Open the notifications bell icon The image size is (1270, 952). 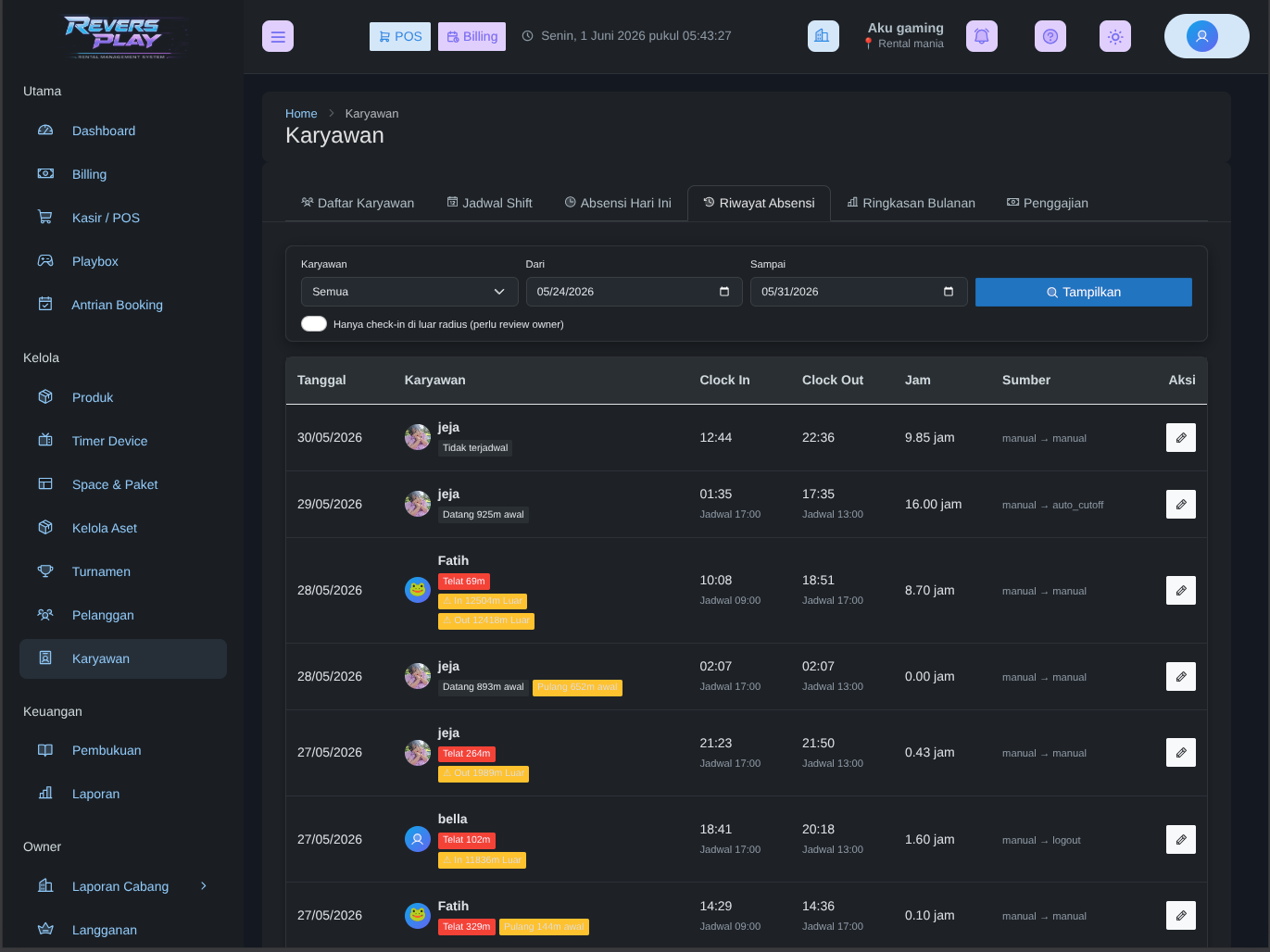(x=982, y=36)
